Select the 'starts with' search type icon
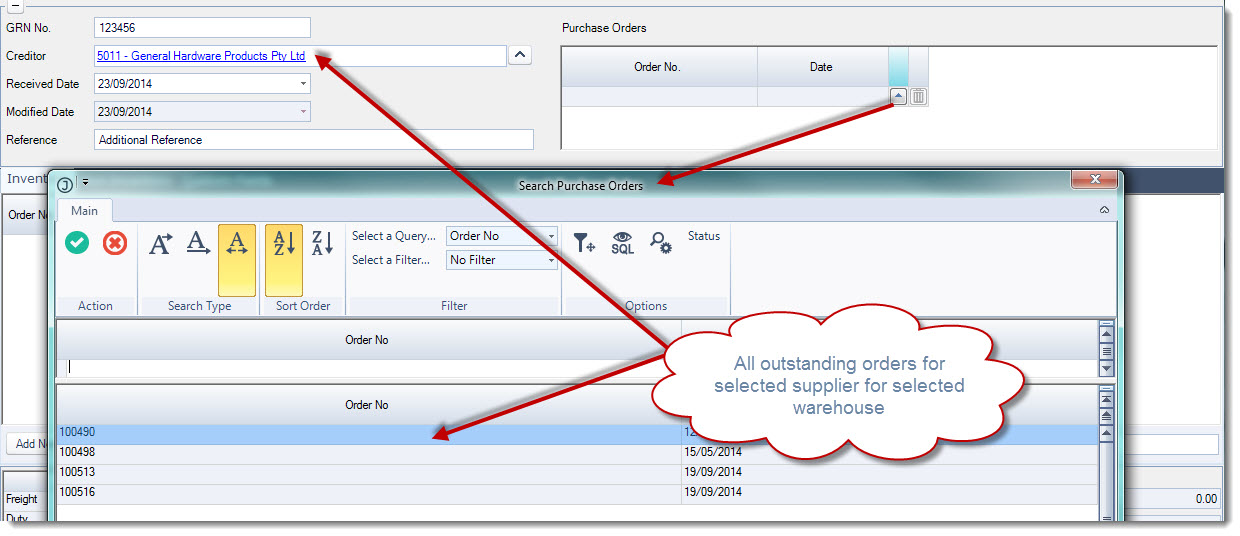This screenshot has height=536, width=1240. (161, 243)
